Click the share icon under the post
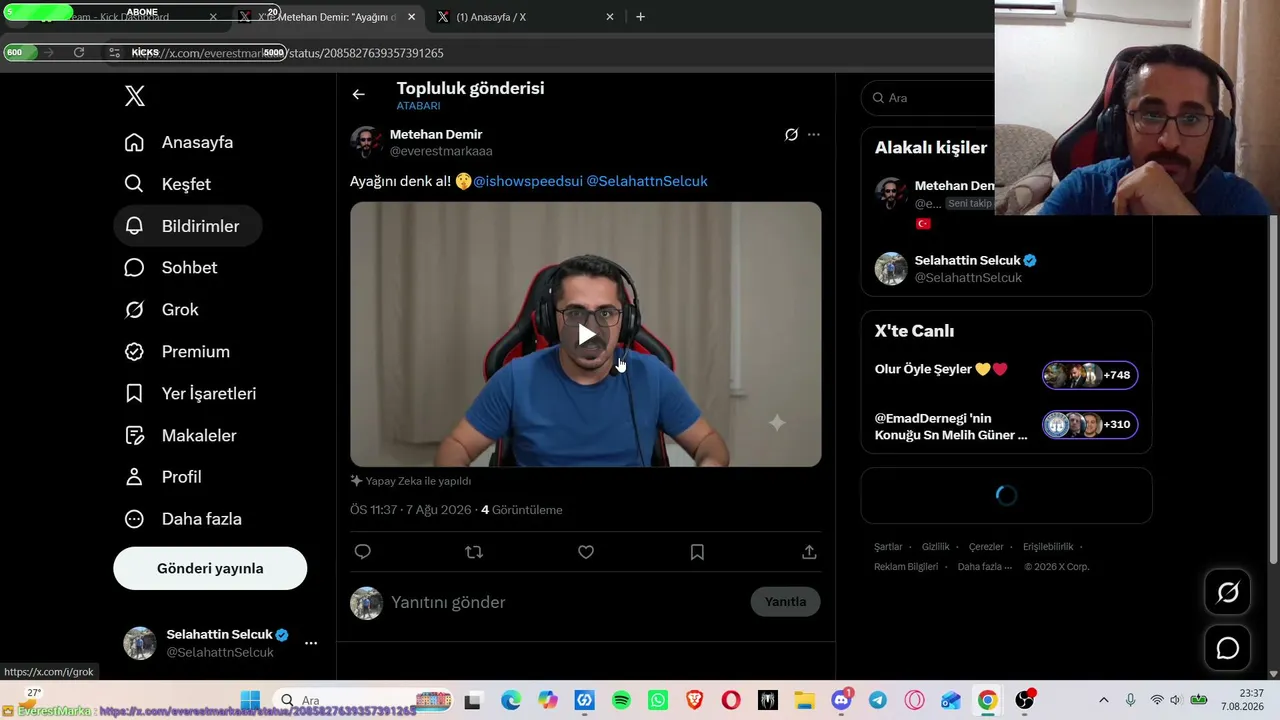 (x=809, y=552)
